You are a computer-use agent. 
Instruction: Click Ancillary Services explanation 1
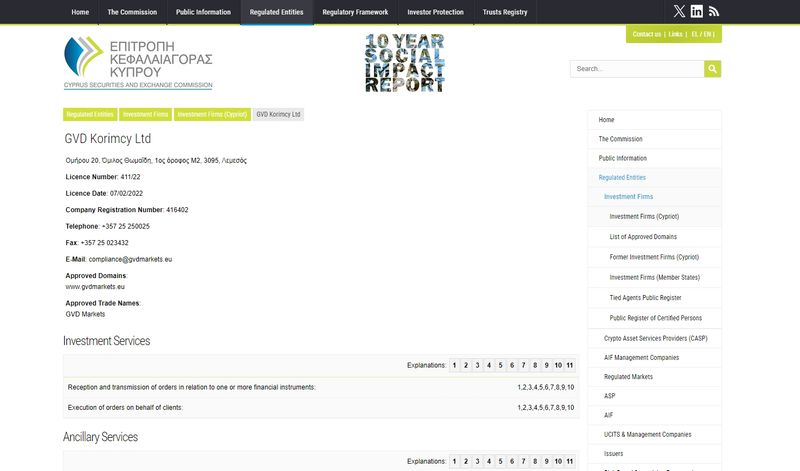(x=454, y=461)
